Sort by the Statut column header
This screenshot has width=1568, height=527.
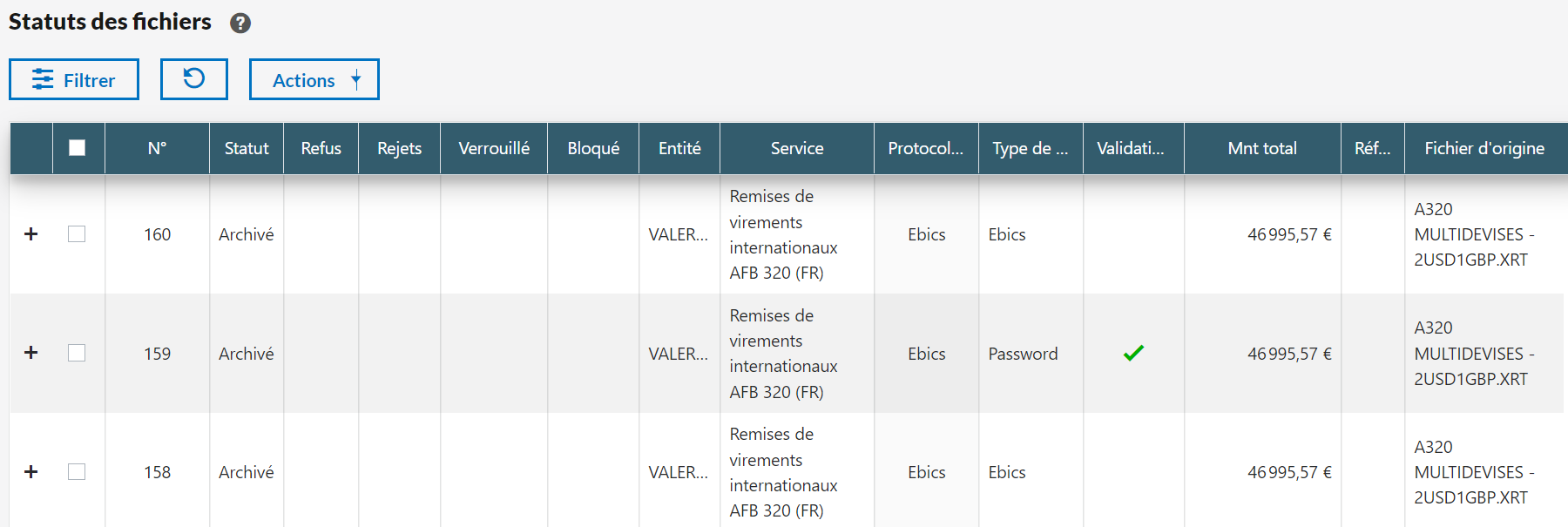click(x=247, y=148)
